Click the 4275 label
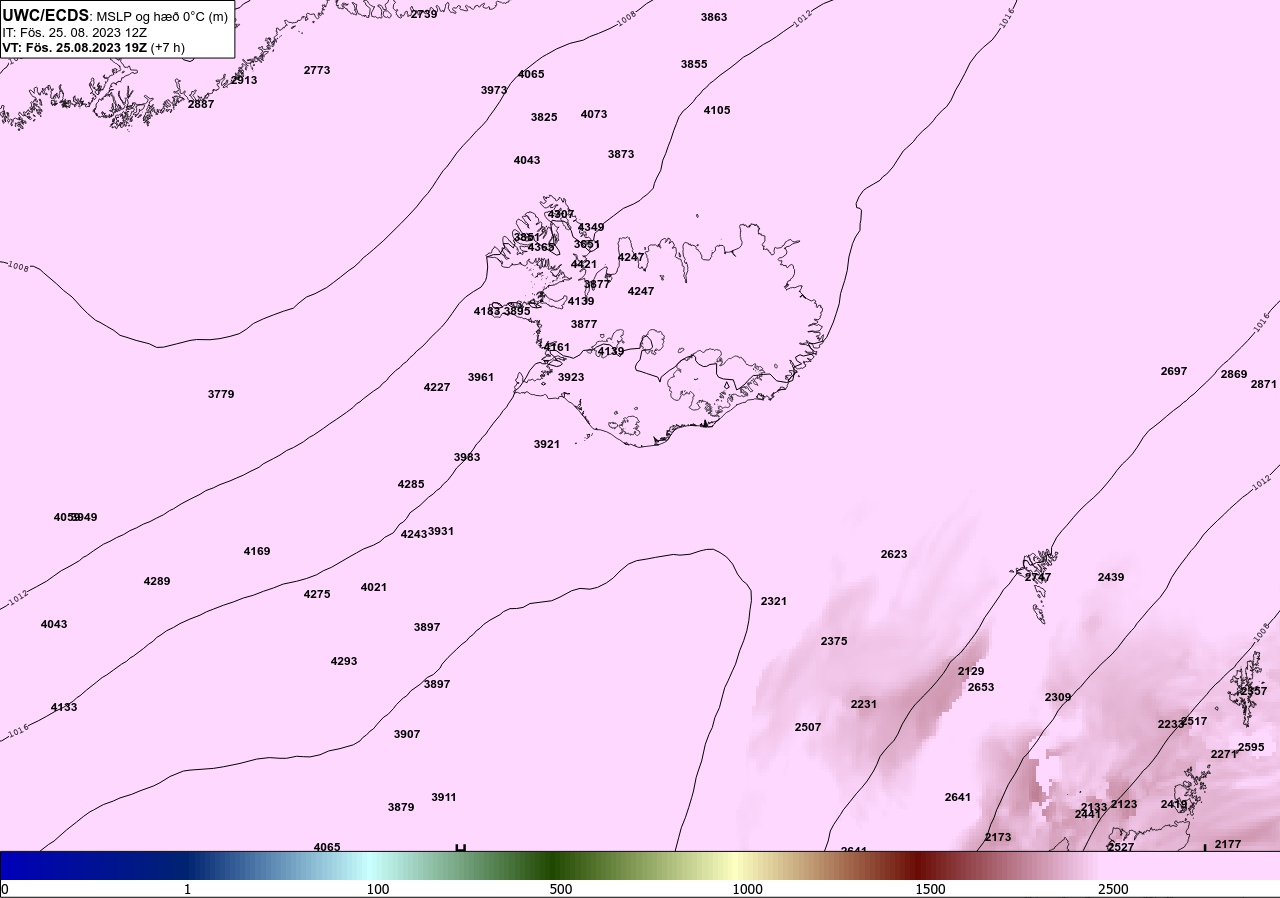 [317, 594]
